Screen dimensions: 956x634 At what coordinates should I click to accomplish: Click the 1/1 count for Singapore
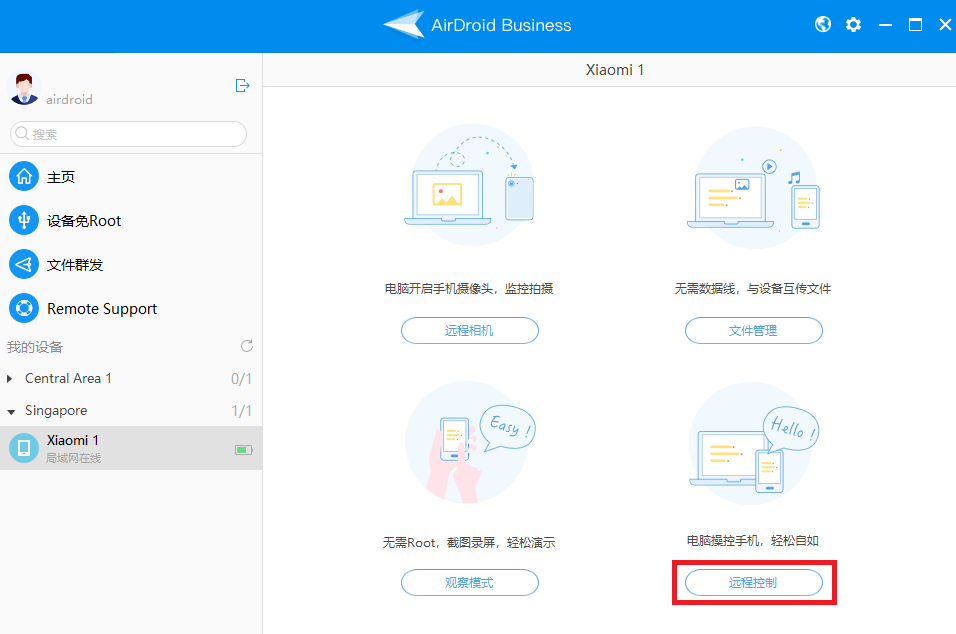241,411
